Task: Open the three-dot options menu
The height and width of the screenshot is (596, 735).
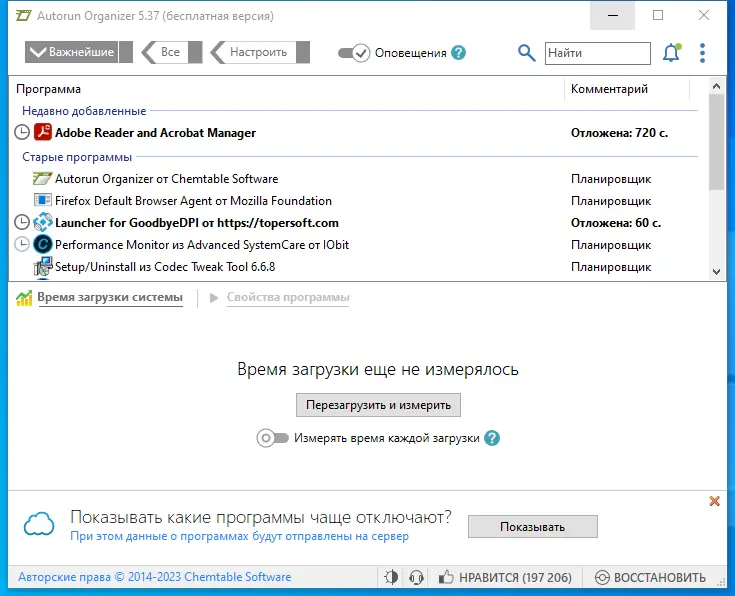Action: [x=702, y=53]
